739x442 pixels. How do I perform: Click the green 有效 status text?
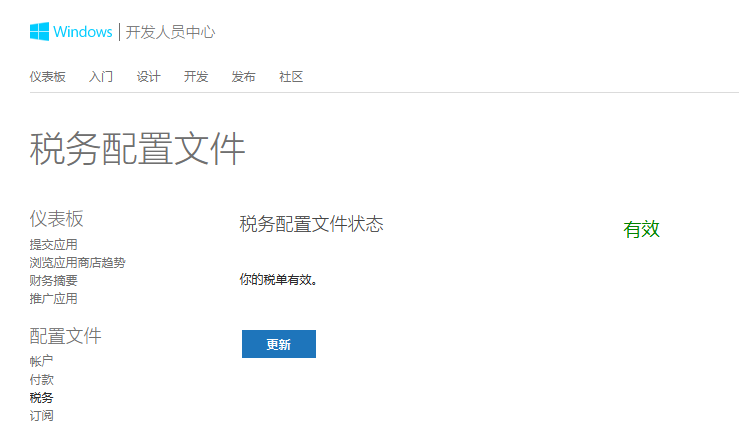click(x=641, y=229)
